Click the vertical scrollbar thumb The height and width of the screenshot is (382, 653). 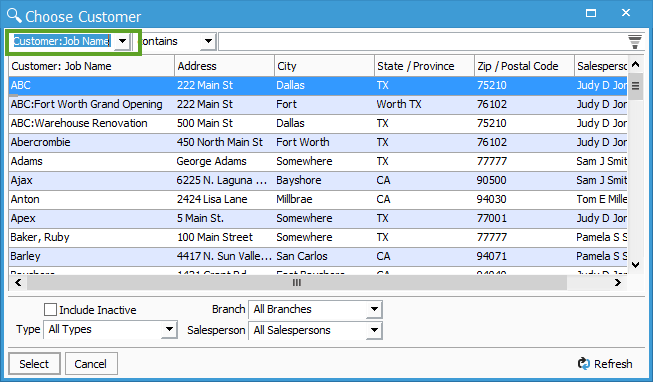[636, 86]
